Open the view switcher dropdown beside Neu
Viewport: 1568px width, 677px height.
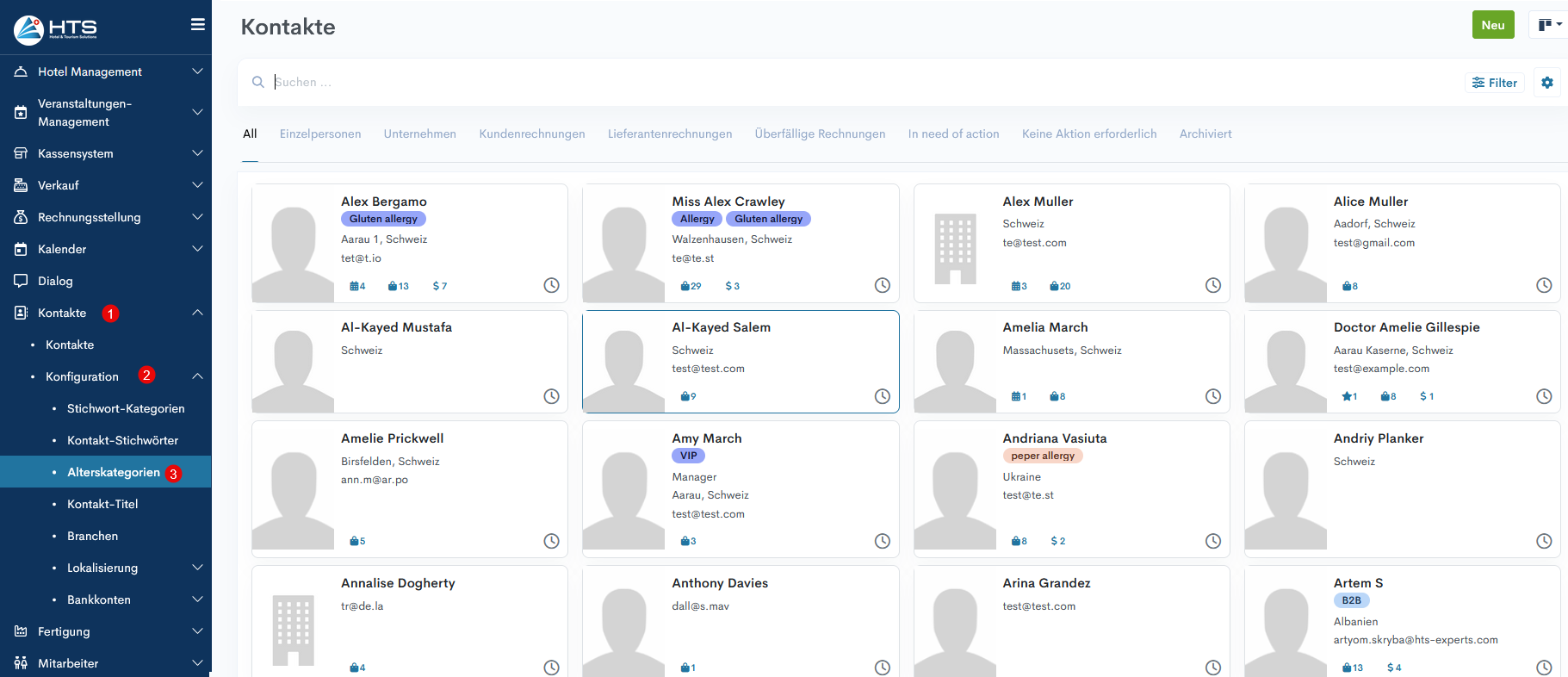click(1550, 25)
